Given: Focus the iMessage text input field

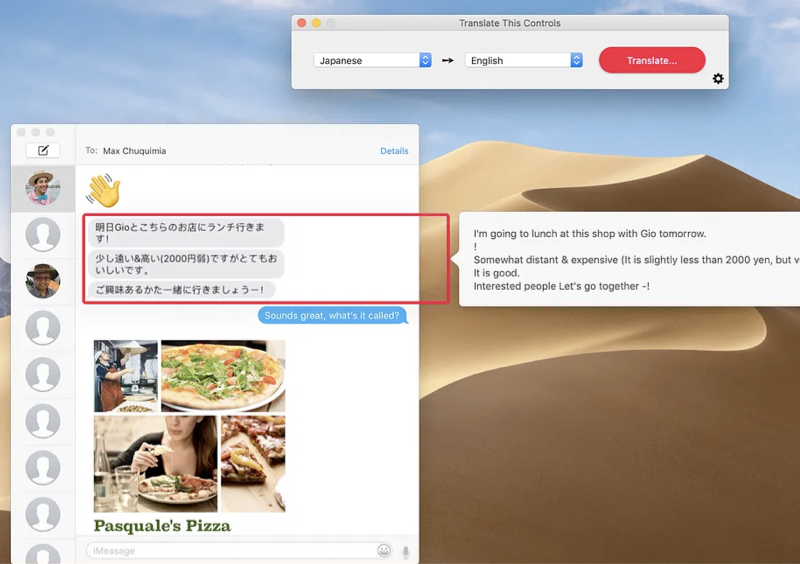Looking at the screenshot, I should coord(239,551).
